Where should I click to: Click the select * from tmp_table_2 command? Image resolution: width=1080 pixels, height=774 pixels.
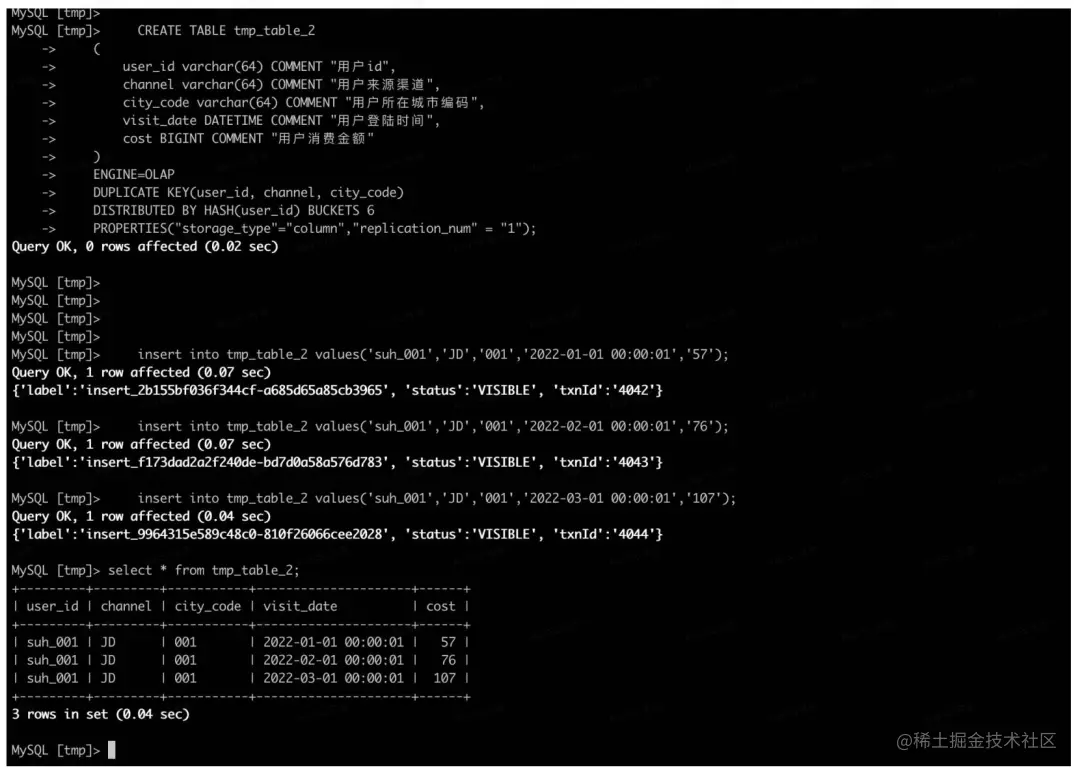[x=203, y=570]
